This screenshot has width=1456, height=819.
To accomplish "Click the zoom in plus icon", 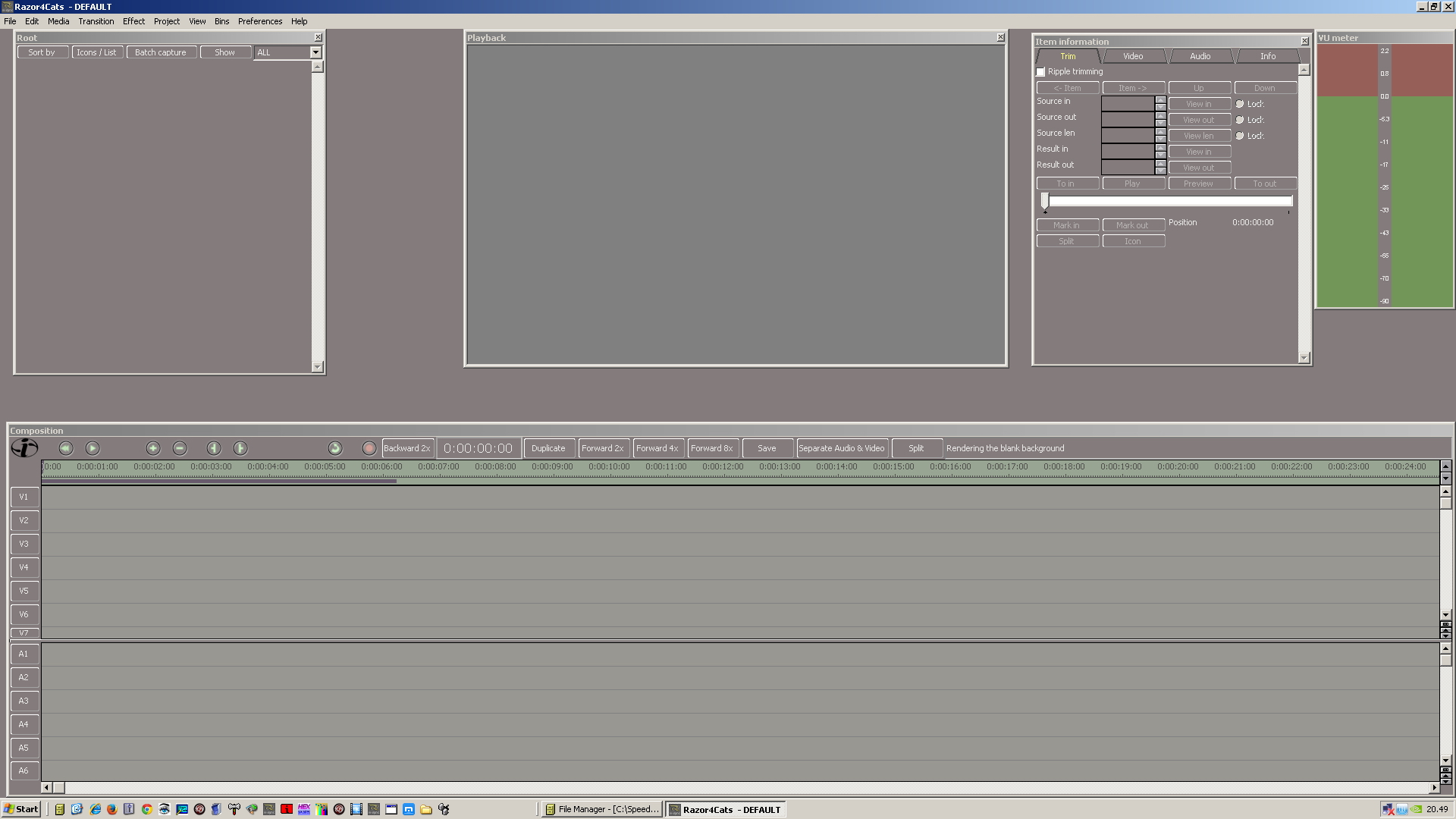I will tap(153, 448).
